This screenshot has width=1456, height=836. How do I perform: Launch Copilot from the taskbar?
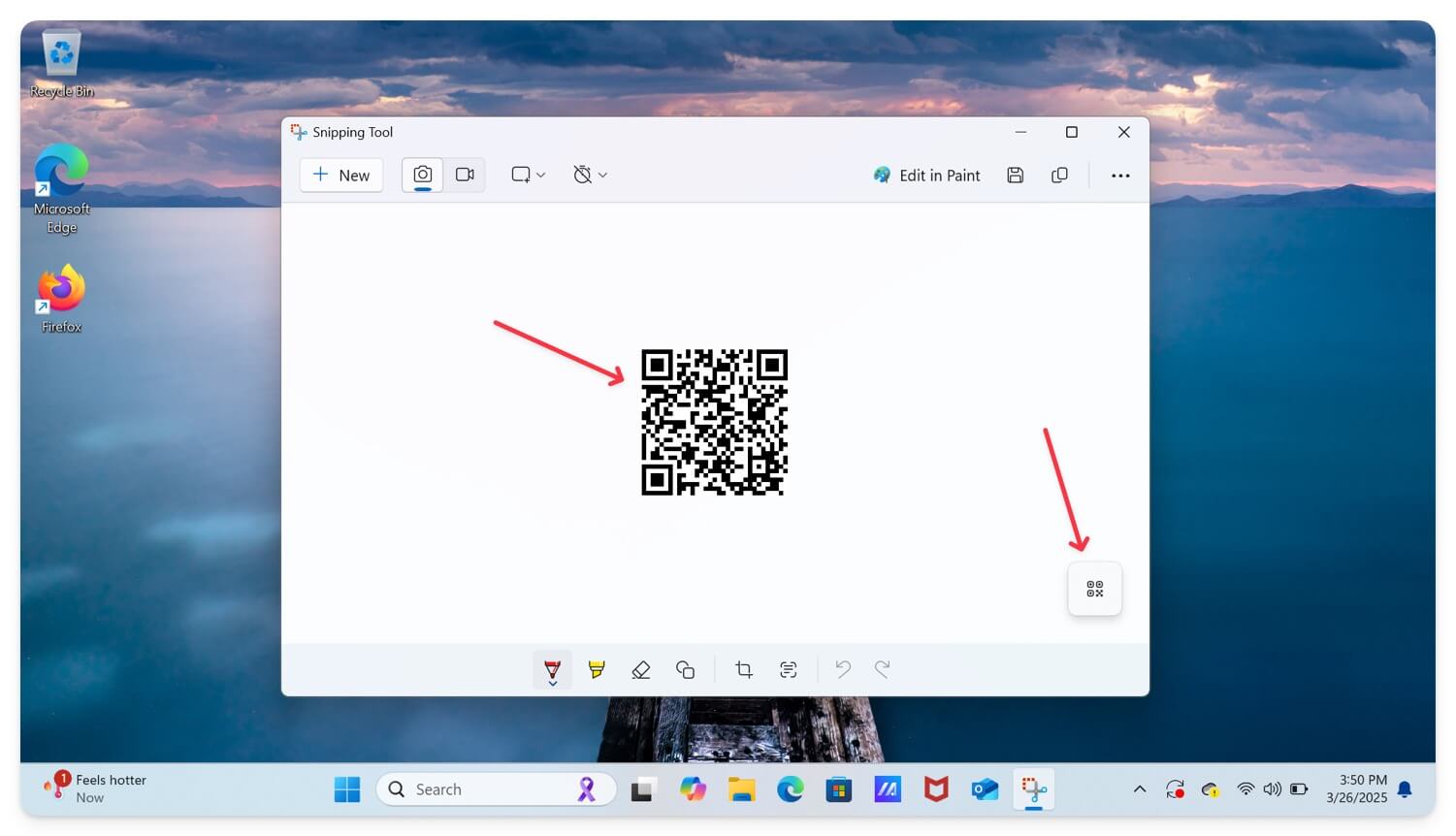[x=693, y=789]
